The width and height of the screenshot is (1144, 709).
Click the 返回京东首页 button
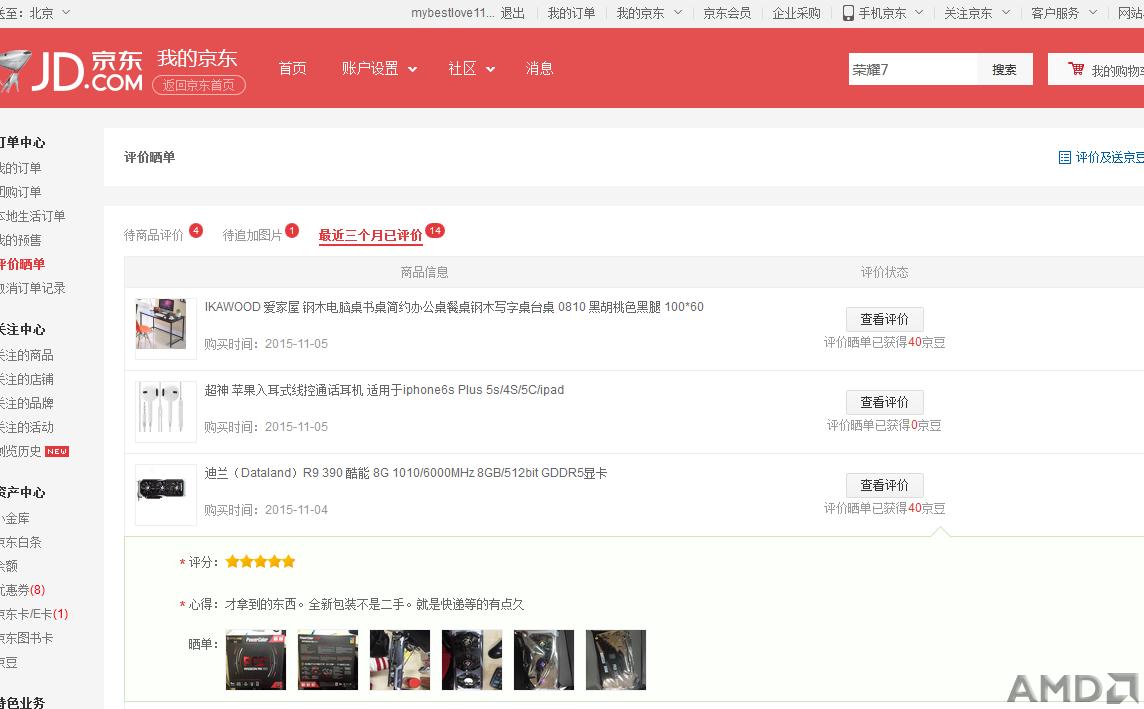(198, 85)
